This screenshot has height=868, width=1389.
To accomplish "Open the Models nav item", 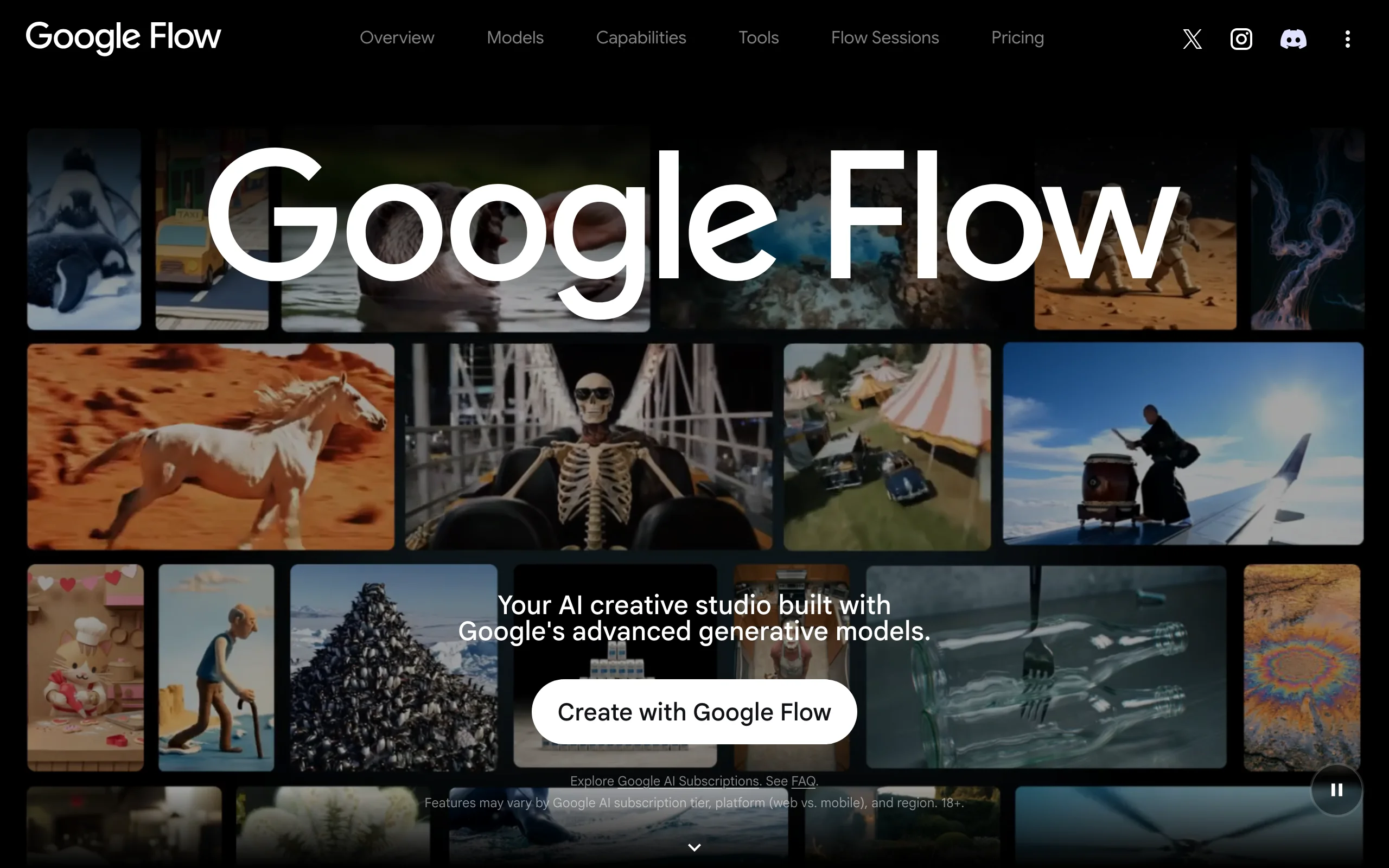I will pyautogui.click(x=515, y=38).
